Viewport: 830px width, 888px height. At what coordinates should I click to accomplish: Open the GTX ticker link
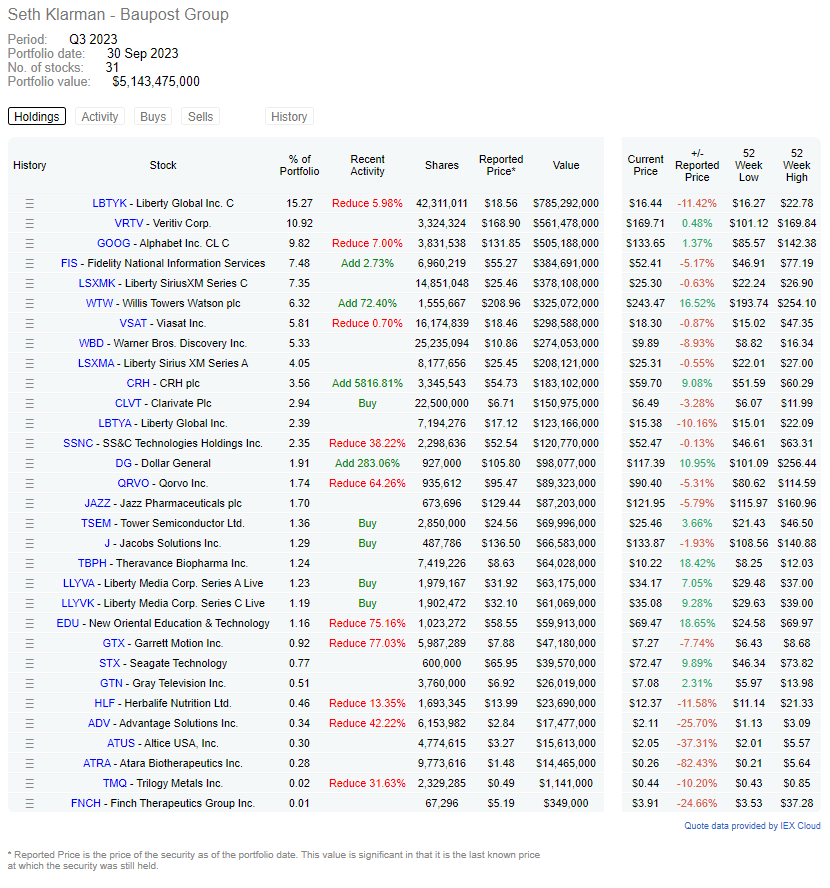click(114, 643)
